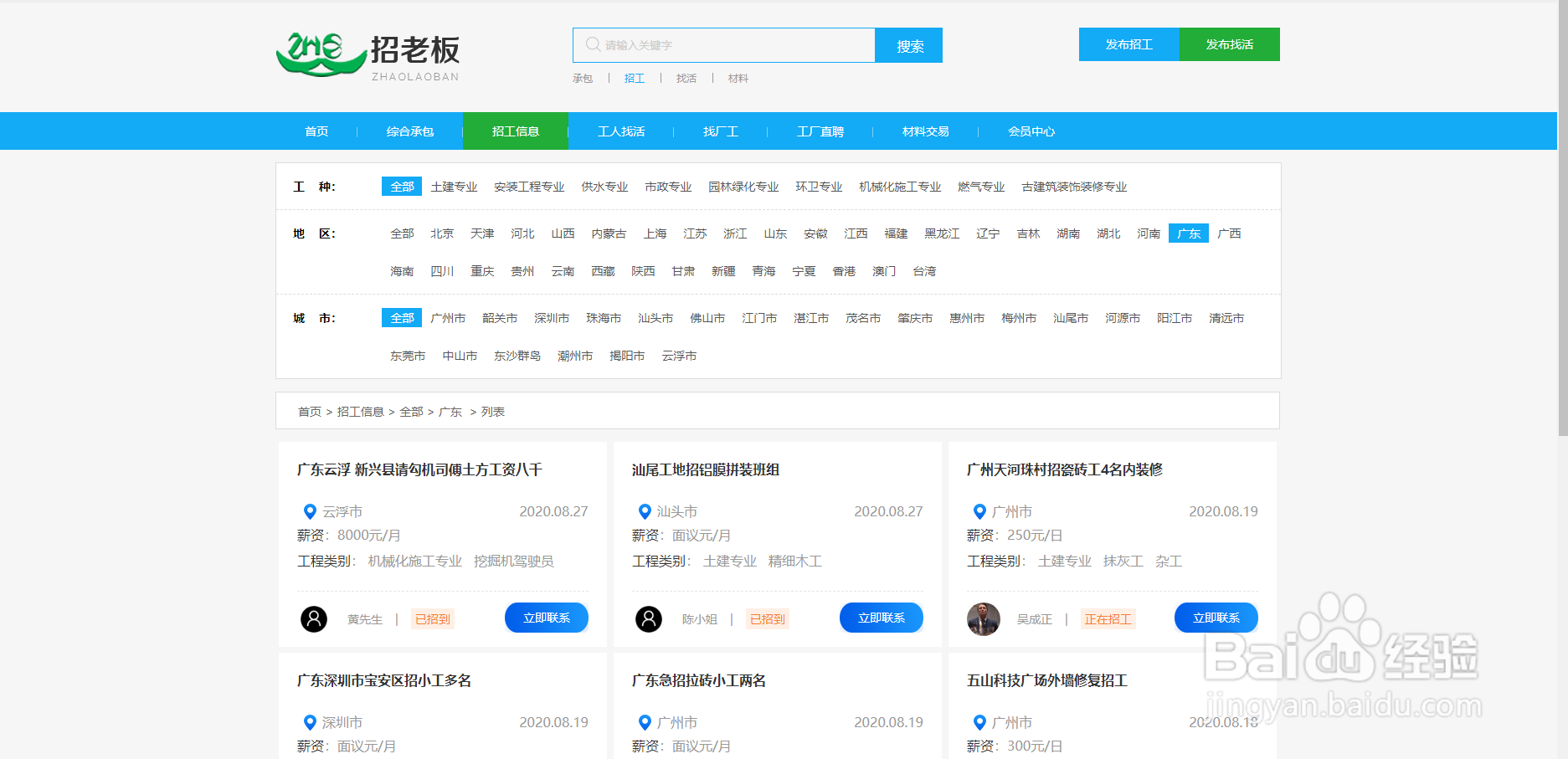The image size is (1568, 759).
Task: Click the location pin icon beside 汕头市
Action: coord(645,511)
